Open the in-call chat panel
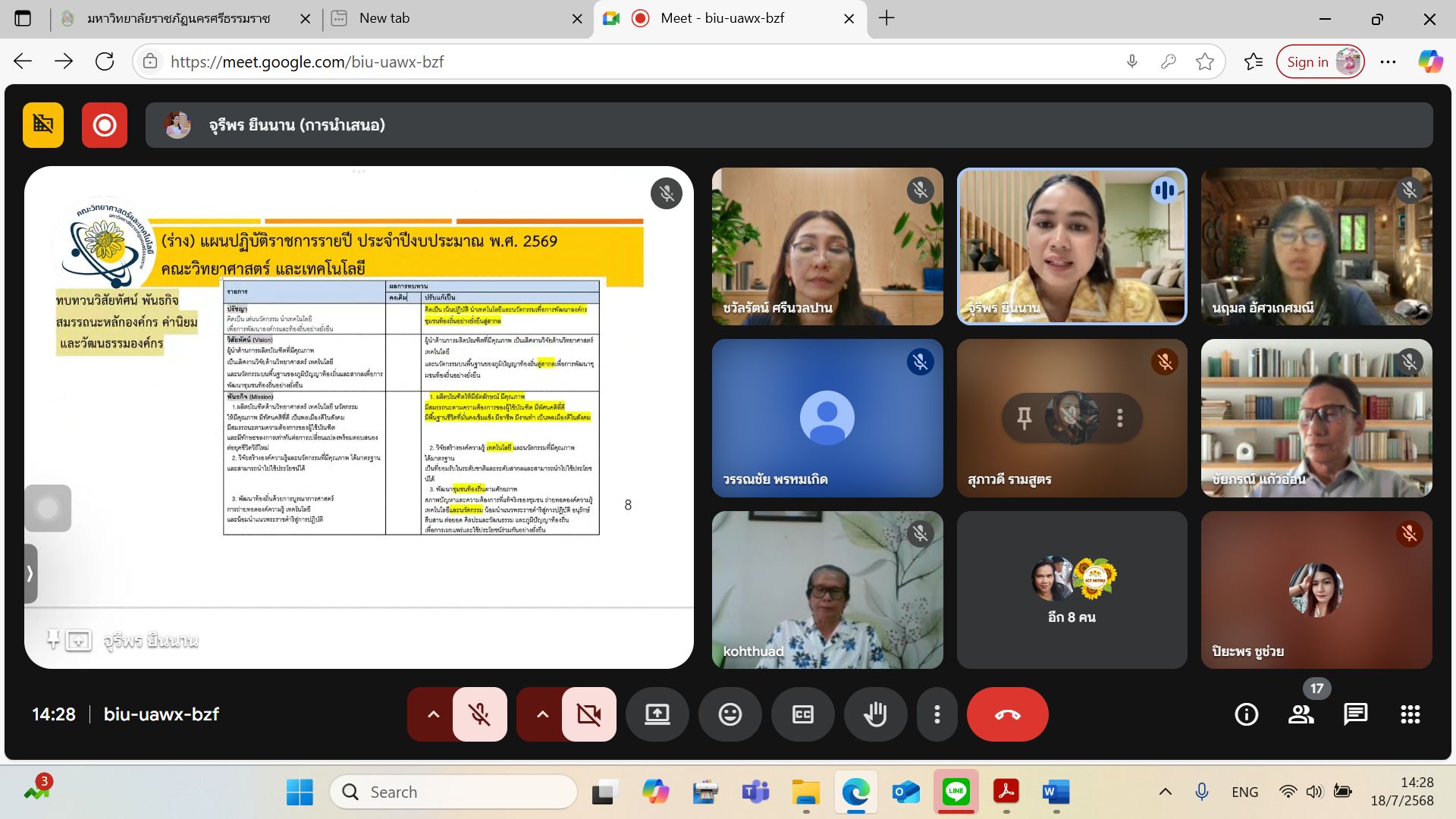The image size is (1456, 819). (1355, 714)
